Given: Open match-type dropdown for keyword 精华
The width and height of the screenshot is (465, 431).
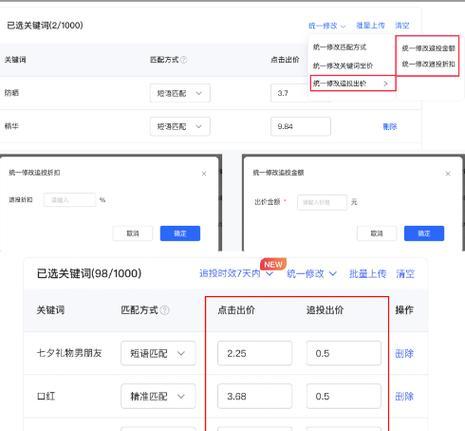Looking at the screenshot, I should [180, 126].
